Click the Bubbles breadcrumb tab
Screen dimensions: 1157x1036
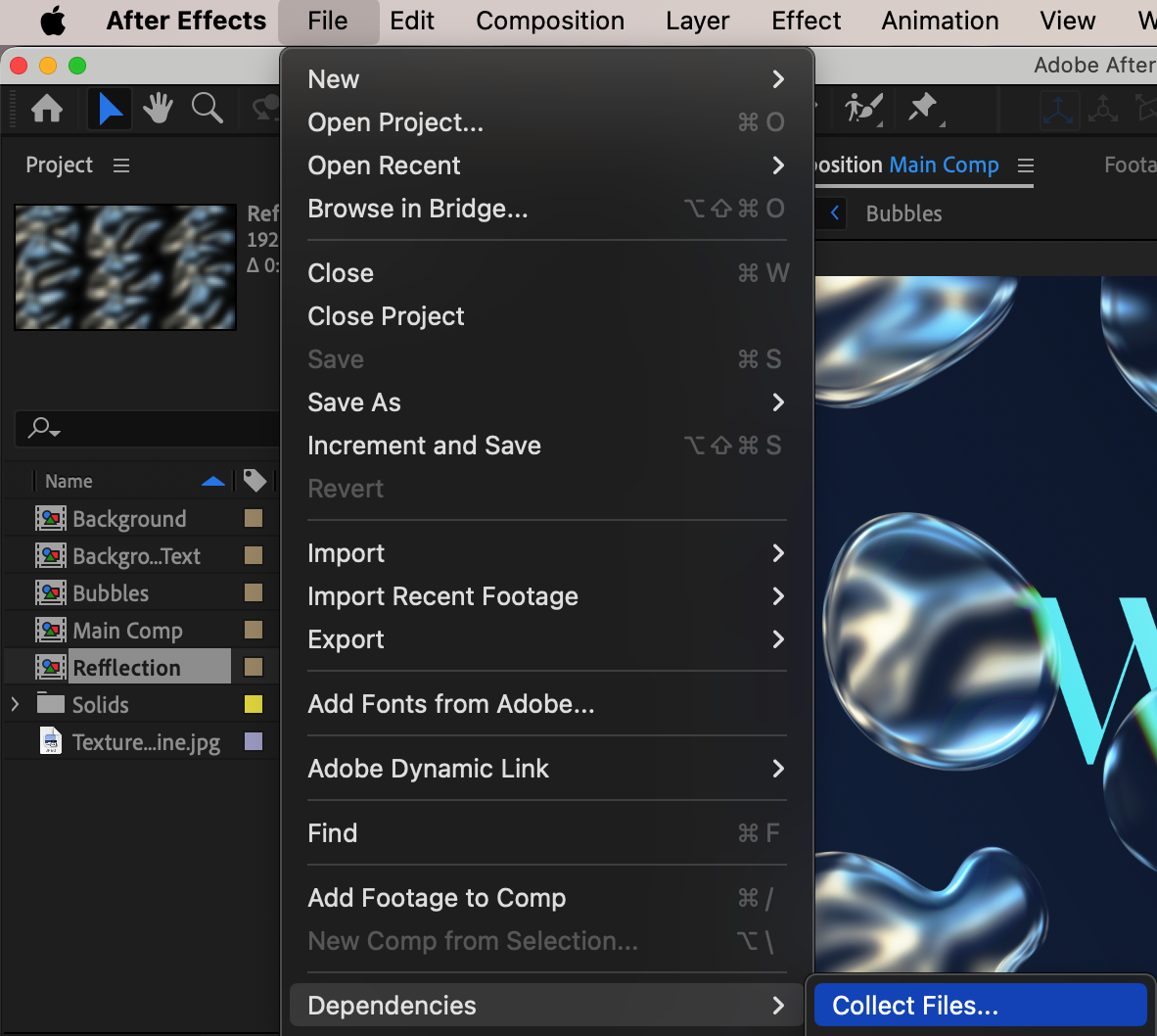coord(903,214)
